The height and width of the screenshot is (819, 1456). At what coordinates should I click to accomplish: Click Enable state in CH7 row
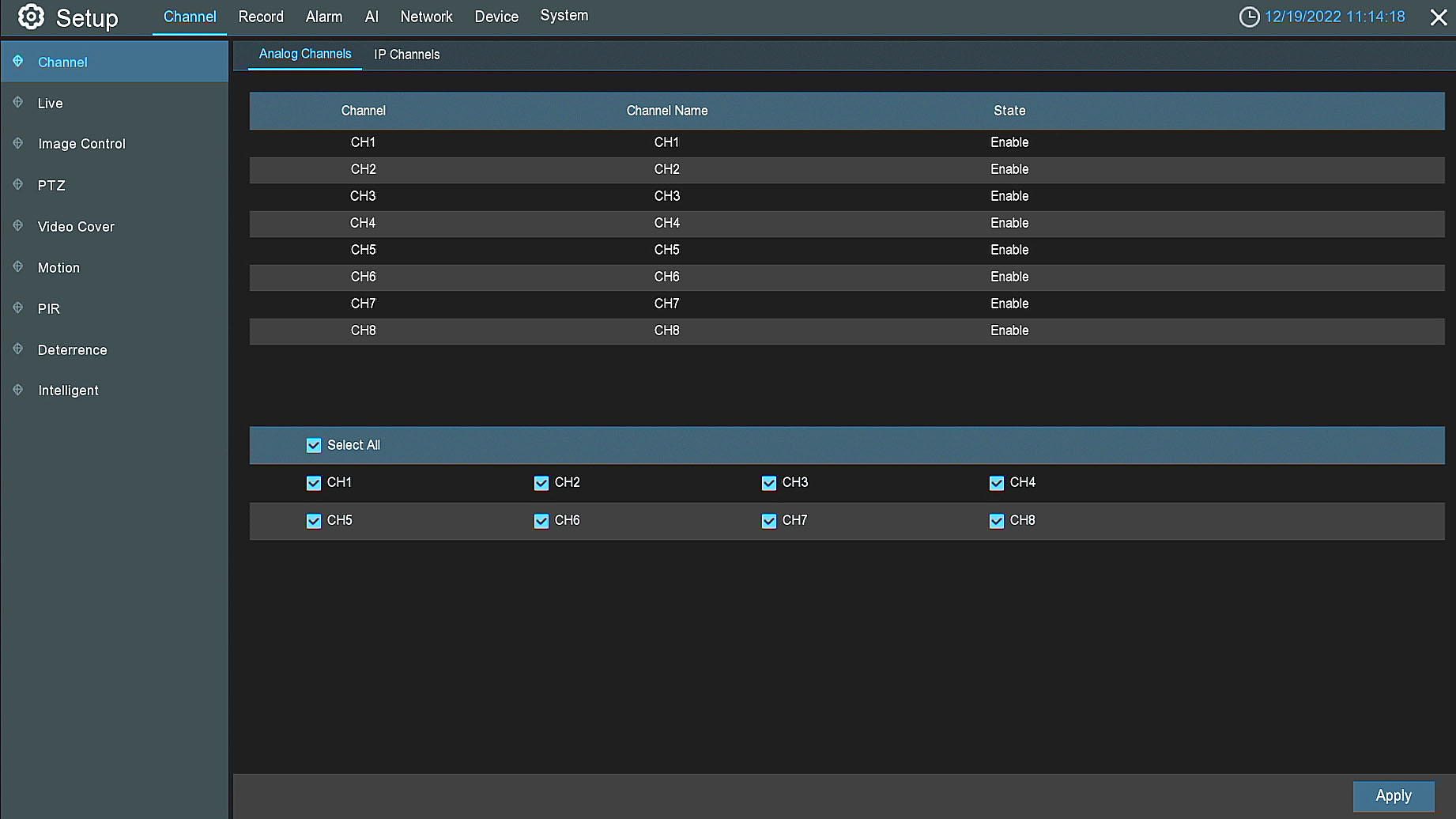coord(1009,304)
